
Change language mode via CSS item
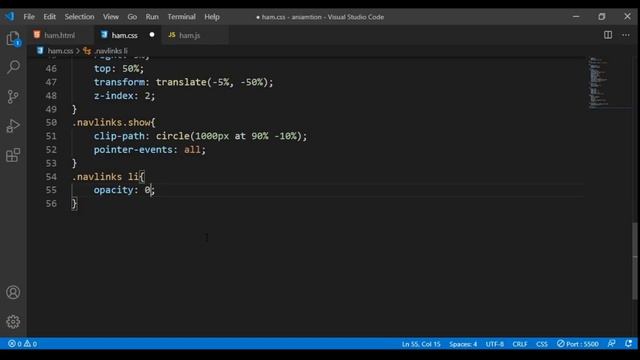[x=542, y=344]
